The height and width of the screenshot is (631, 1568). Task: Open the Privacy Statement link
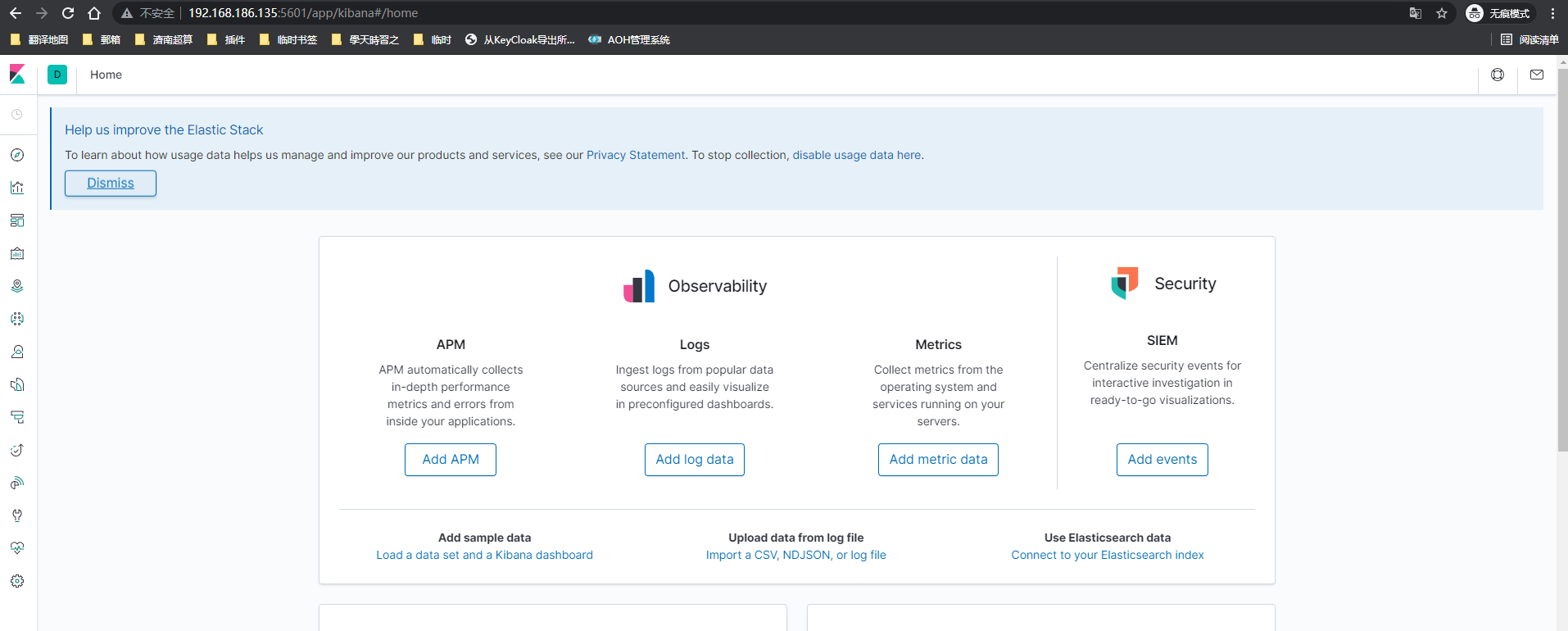click(636, 155)
